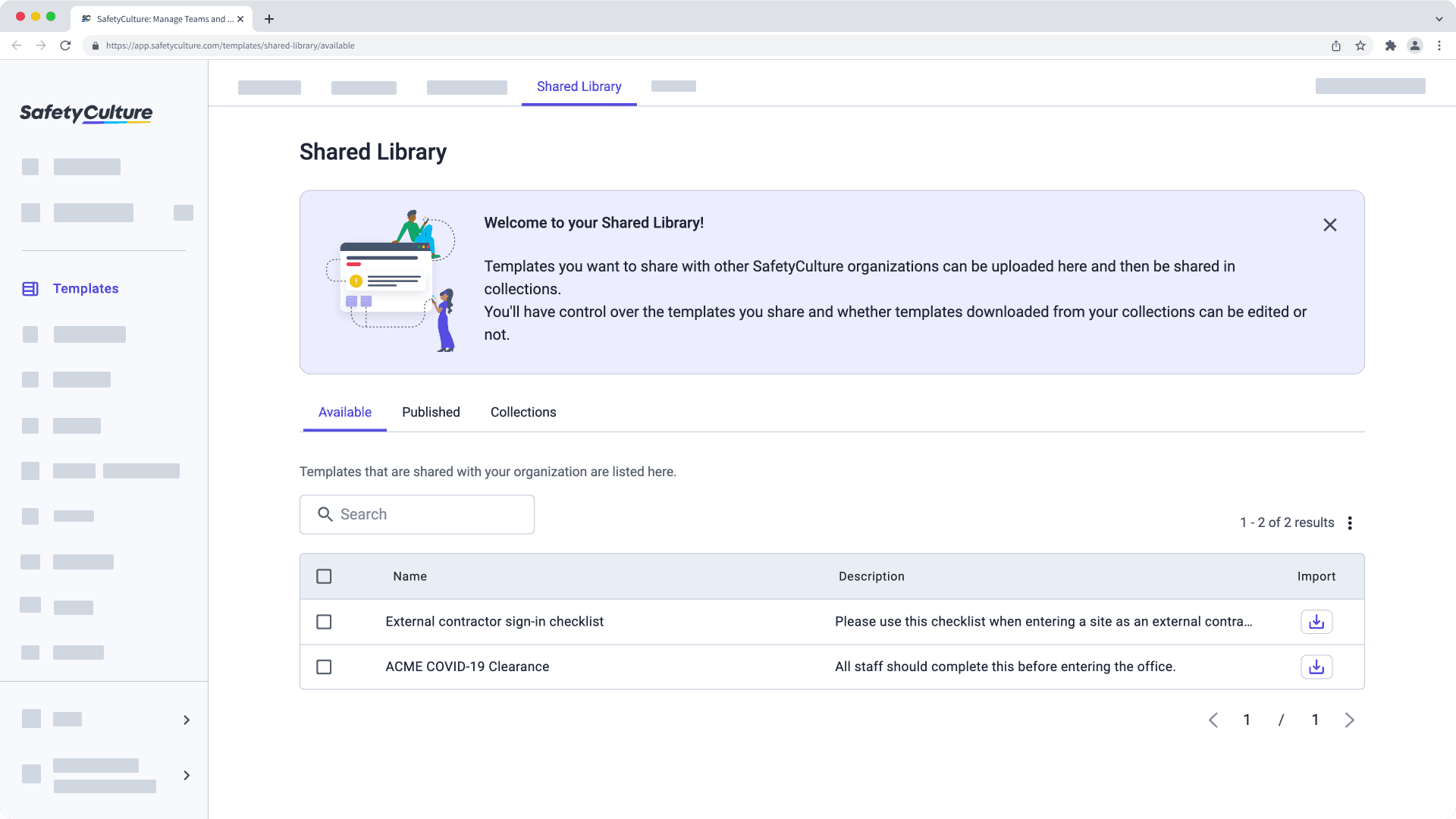This screenshot has height=819, width=1456.
Task: Click the Templates icon in sidebar
Action: (30, 289)
